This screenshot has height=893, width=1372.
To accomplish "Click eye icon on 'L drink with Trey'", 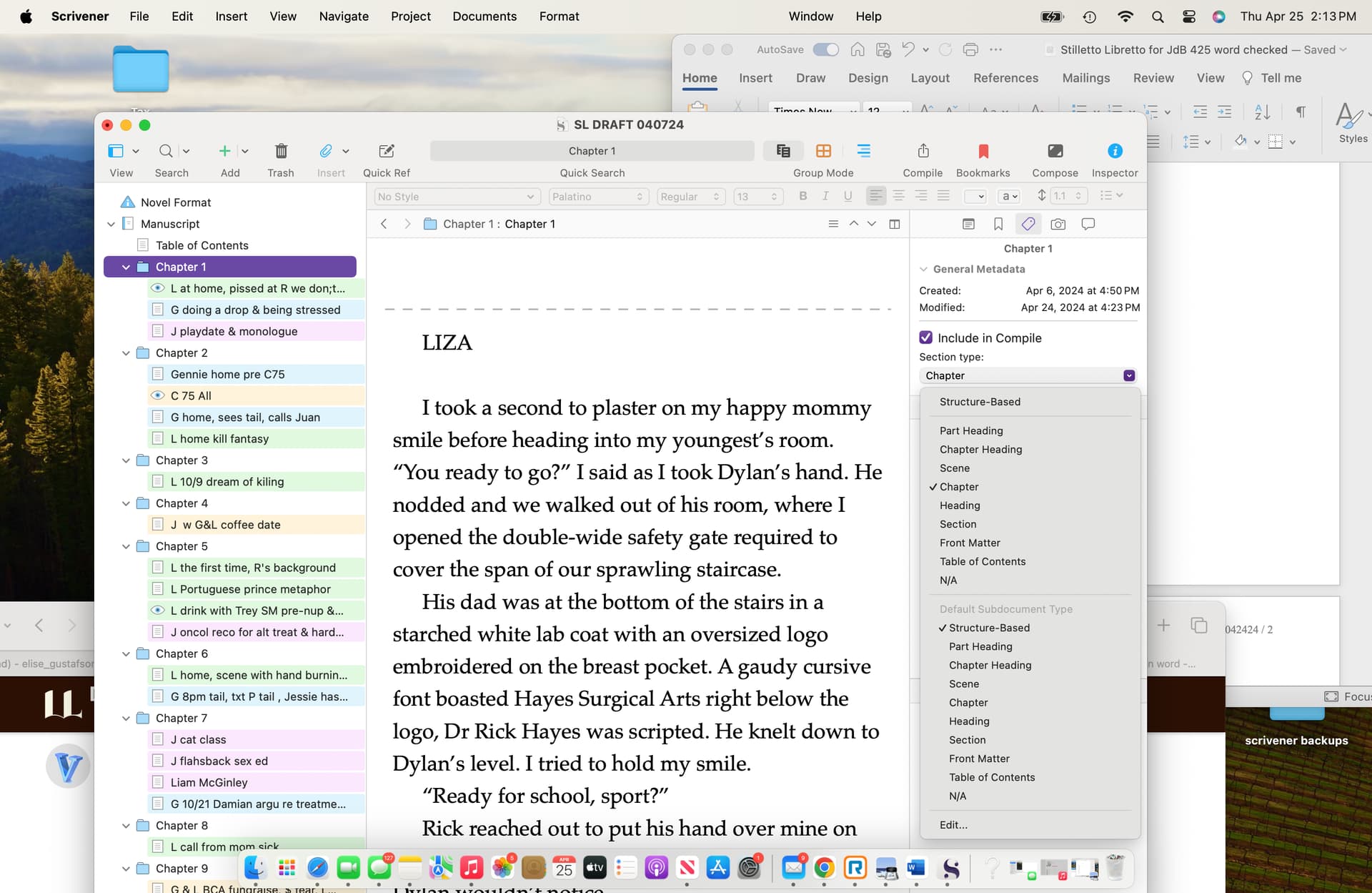I will pos(158,611).
